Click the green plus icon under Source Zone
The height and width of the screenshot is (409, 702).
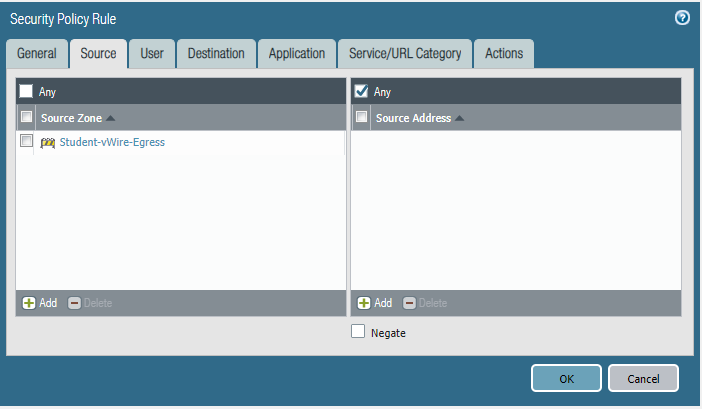(29, 303)
